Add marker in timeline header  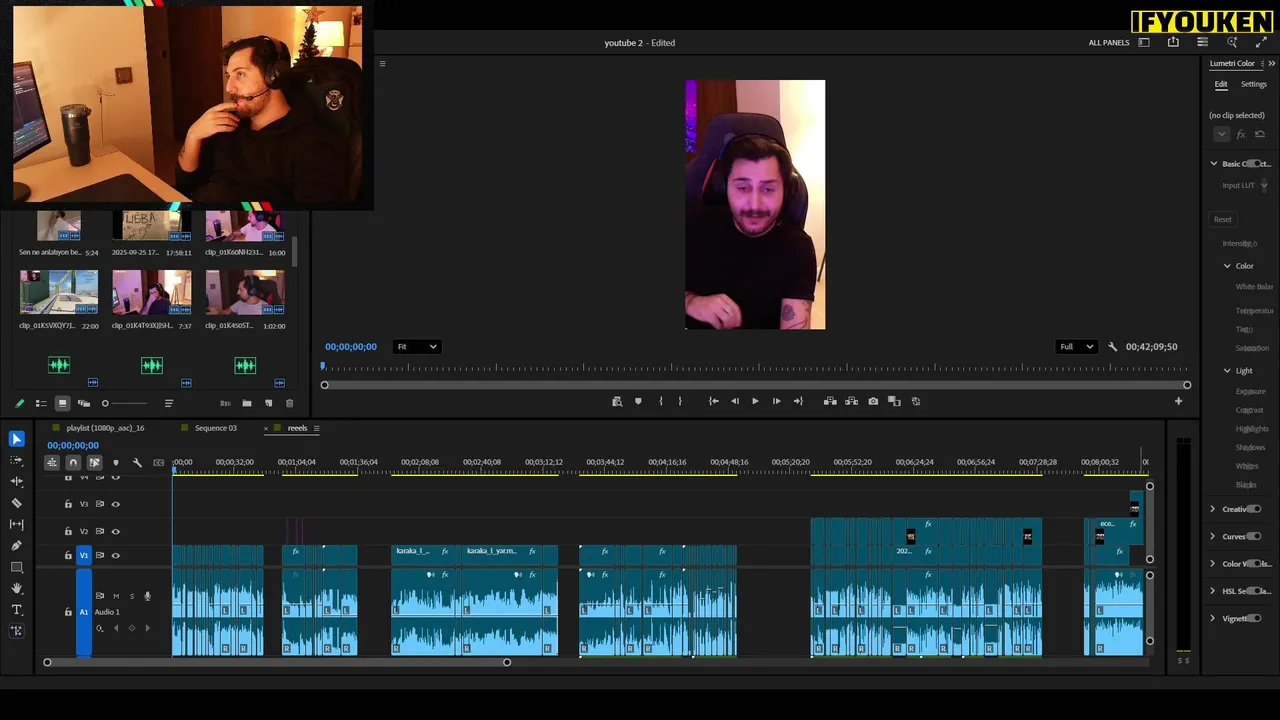pos(115,463)
